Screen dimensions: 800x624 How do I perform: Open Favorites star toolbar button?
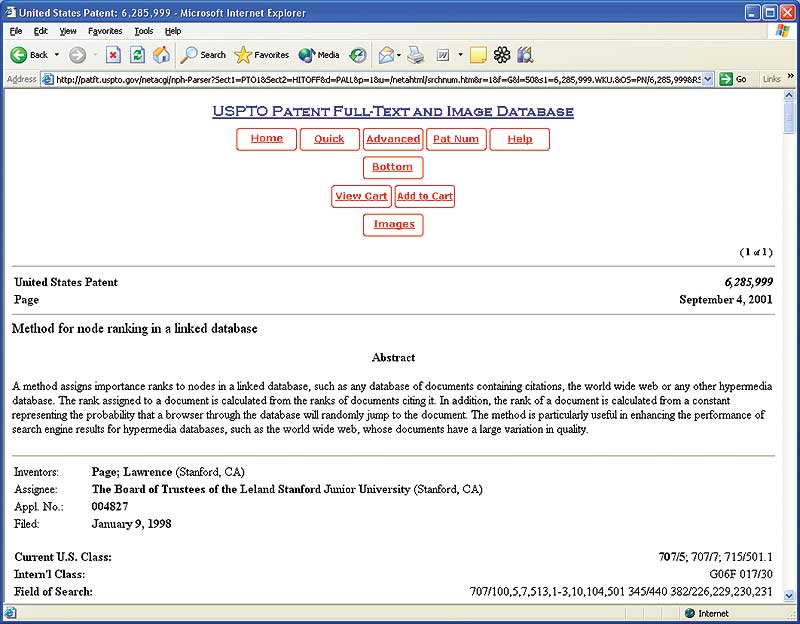click(x=262, y=55)
